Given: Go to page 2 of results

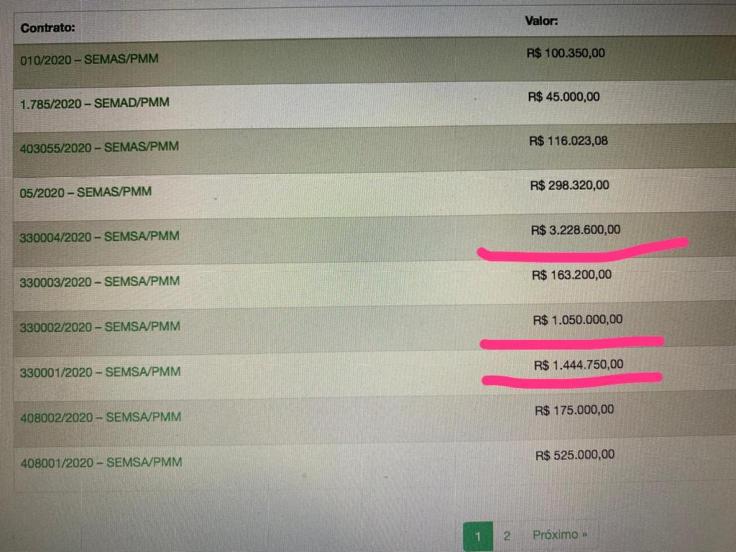Looking at the screenshot, I should pos(507,537).
